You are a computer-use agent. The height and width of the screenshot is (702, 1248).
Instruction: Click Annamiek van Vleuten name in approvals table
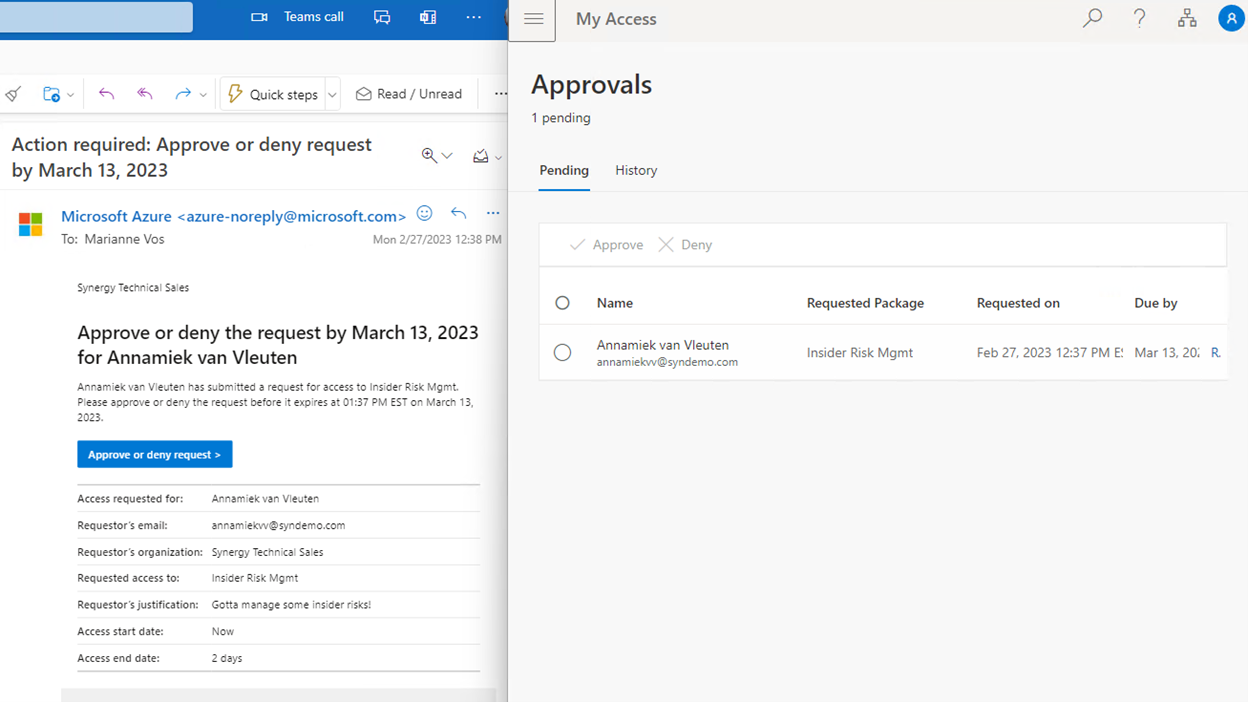coord(663,345)
